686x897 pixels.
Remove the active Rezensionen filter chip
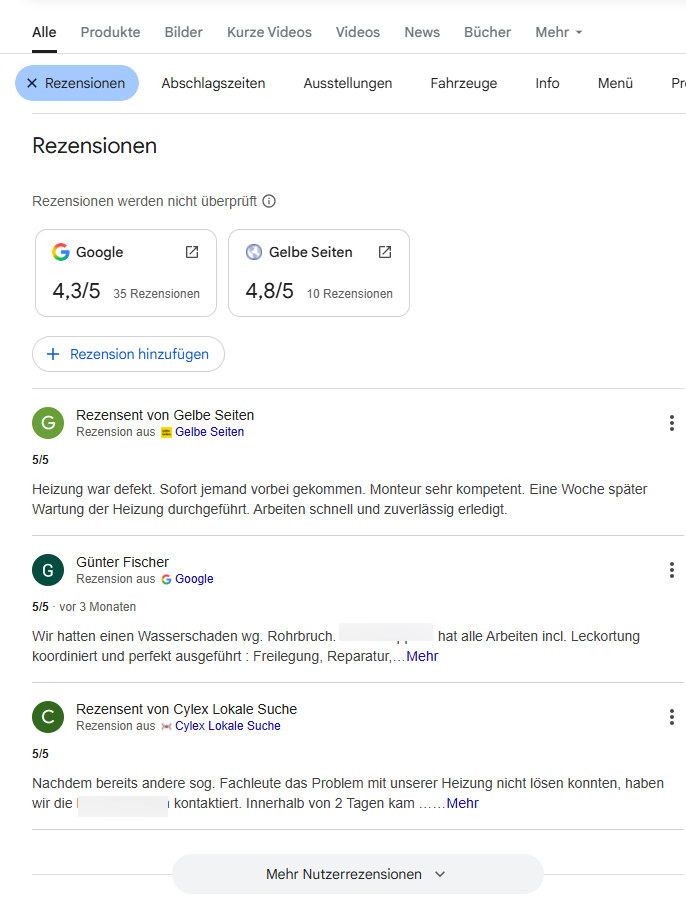[x=77, y=83]
